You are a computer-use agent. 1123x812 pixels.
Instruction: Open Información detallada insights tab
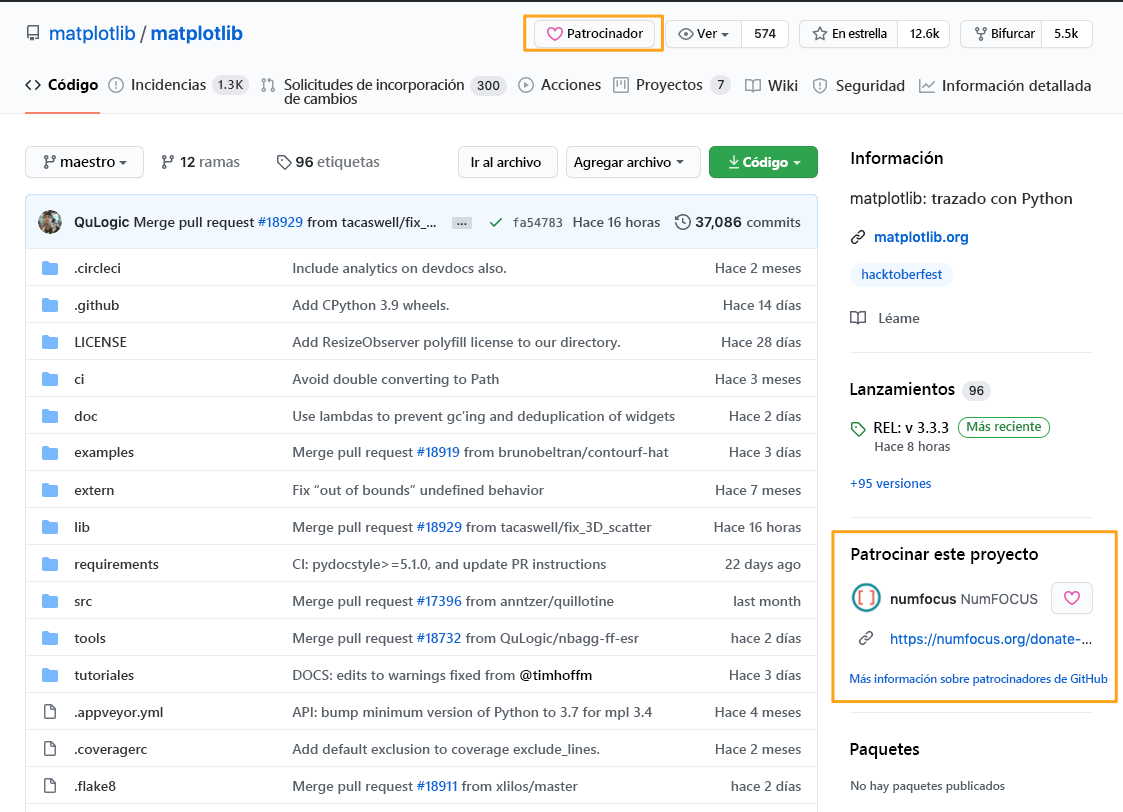[1005, 86]
